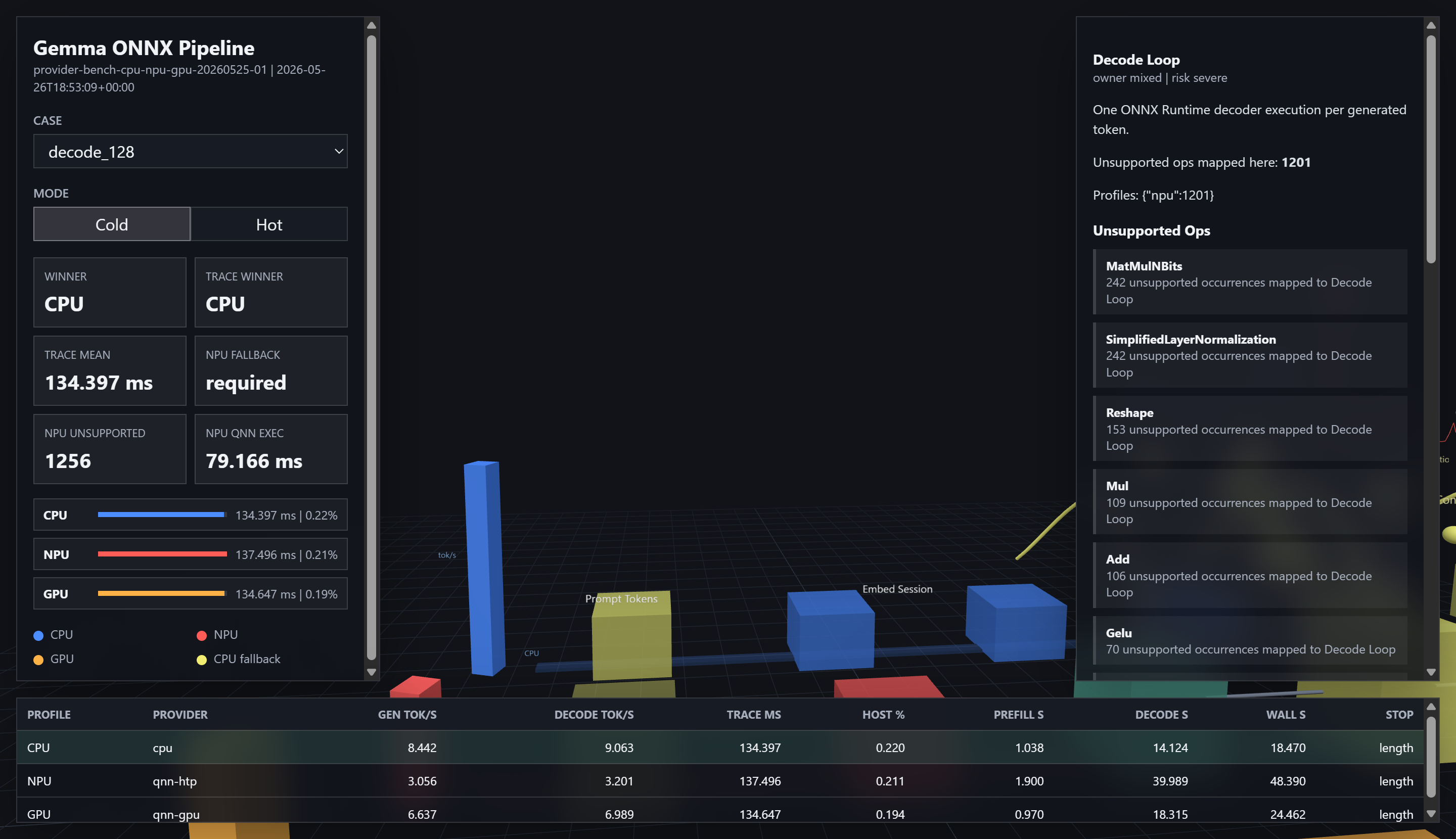
Task: Click the WINNER CPU card
Action: pyautogui.click(x=110, y=292)
